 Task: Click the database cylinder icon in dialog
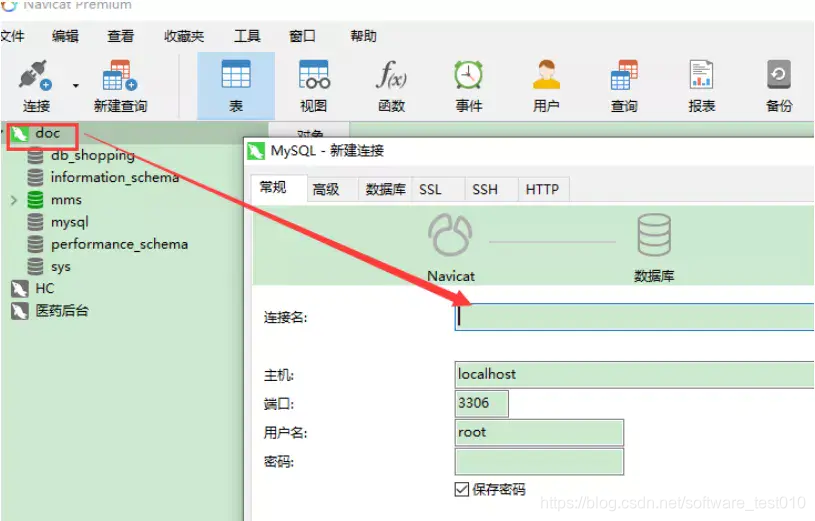point(654,235)
